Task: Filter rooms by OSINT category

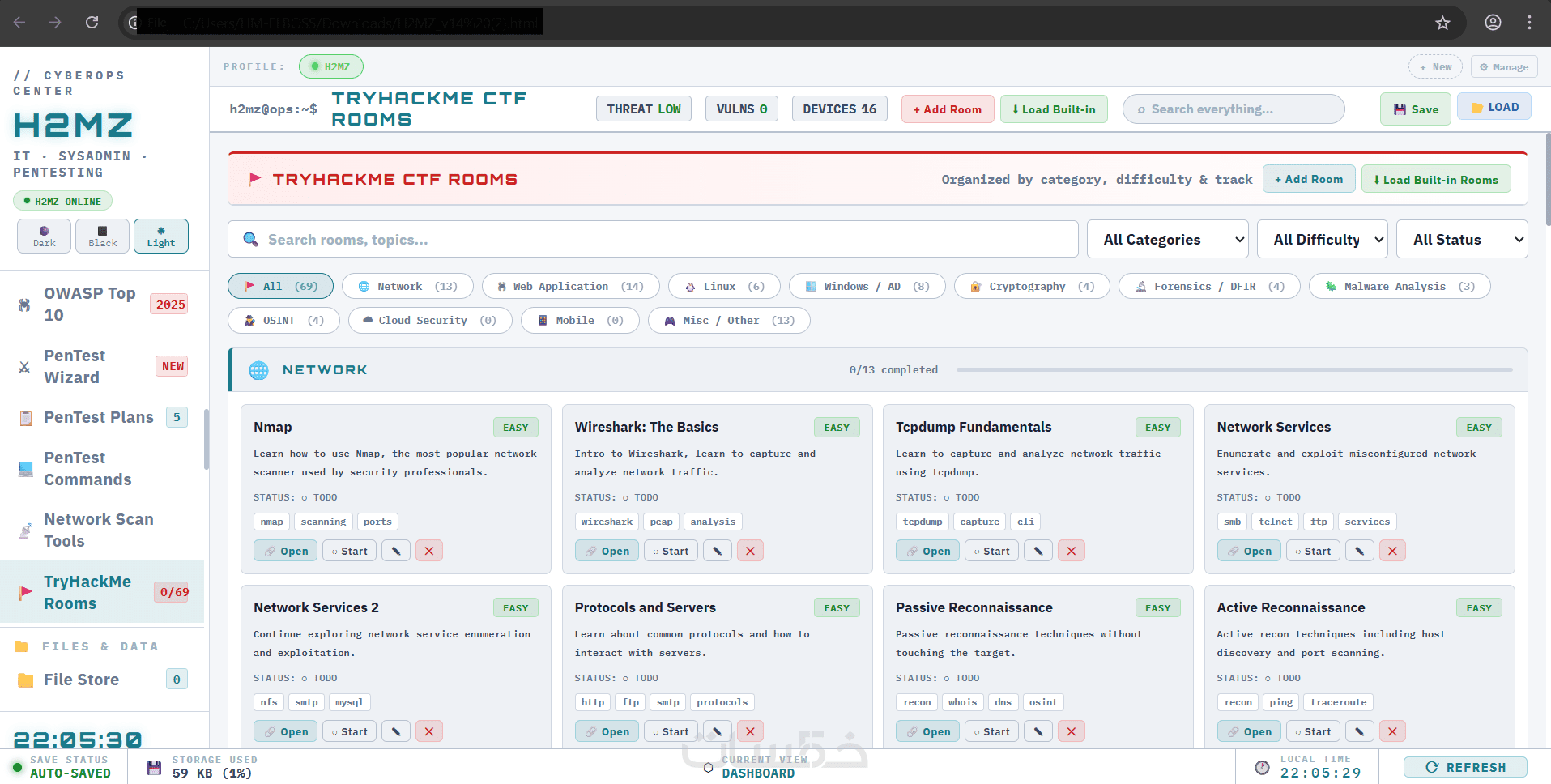Action: [x=283, y=320]
